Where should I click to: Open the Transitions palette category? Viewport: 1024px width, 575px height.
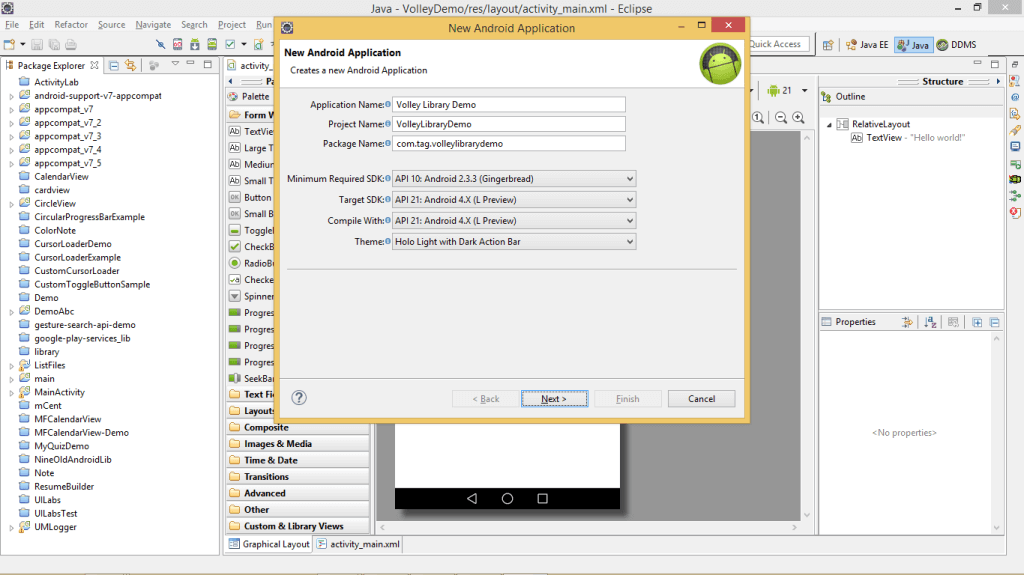point(298,476)
